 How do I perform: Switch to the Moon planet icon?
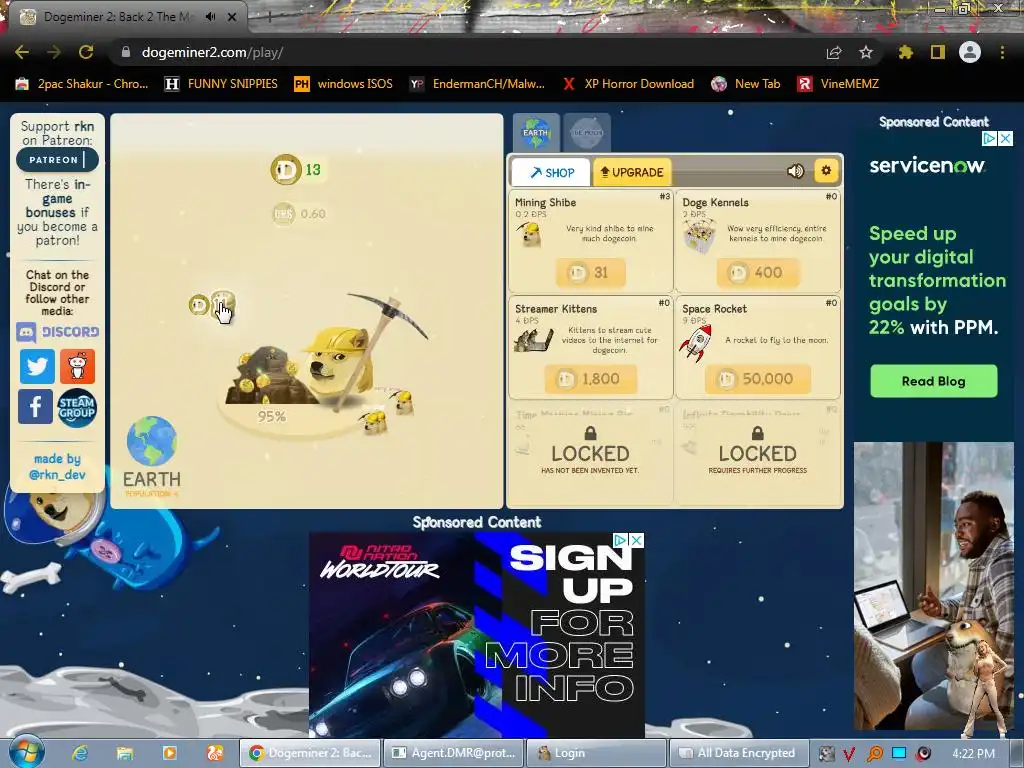587,132
